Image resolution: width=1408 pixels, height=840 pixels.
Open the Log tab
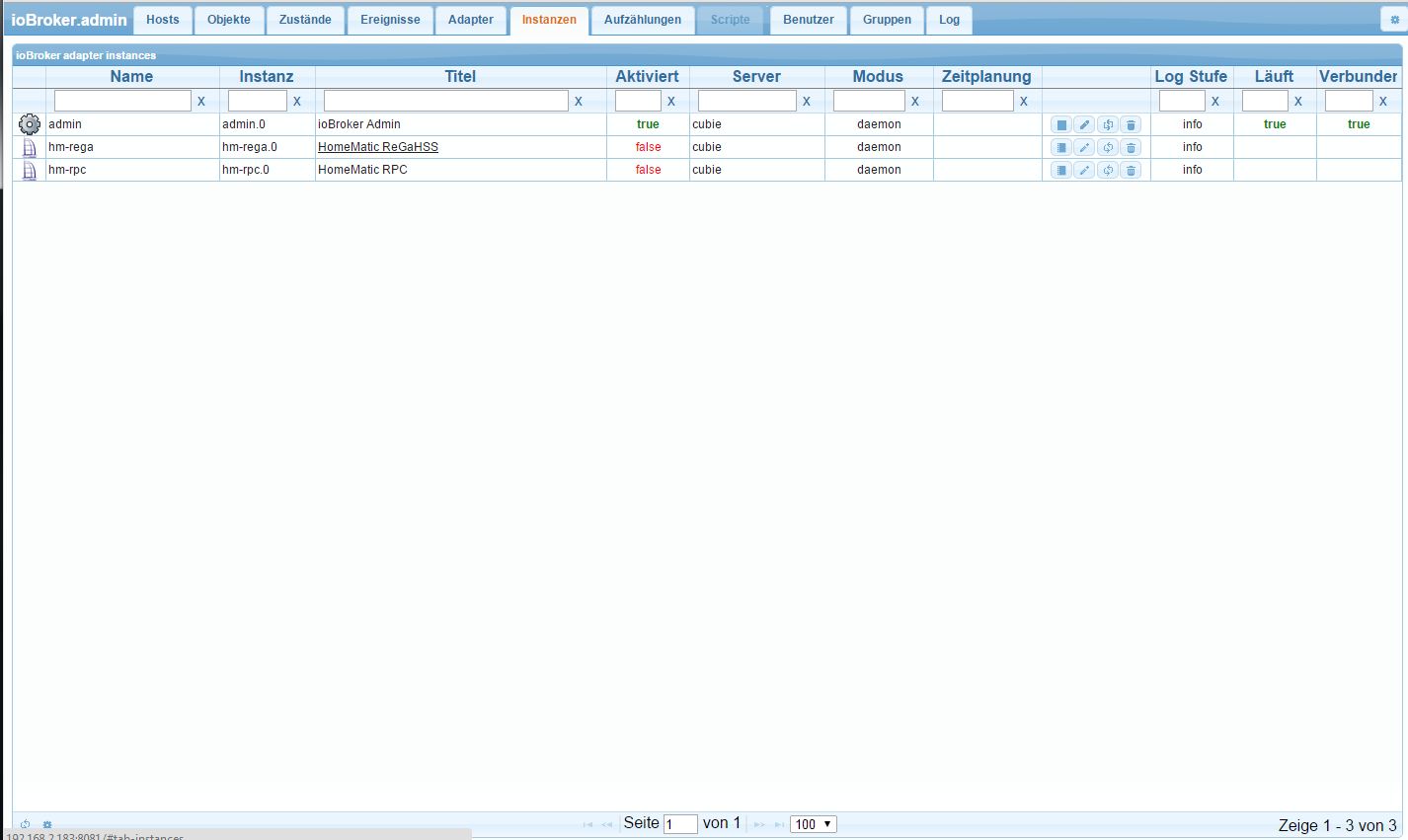pos(949,20)
